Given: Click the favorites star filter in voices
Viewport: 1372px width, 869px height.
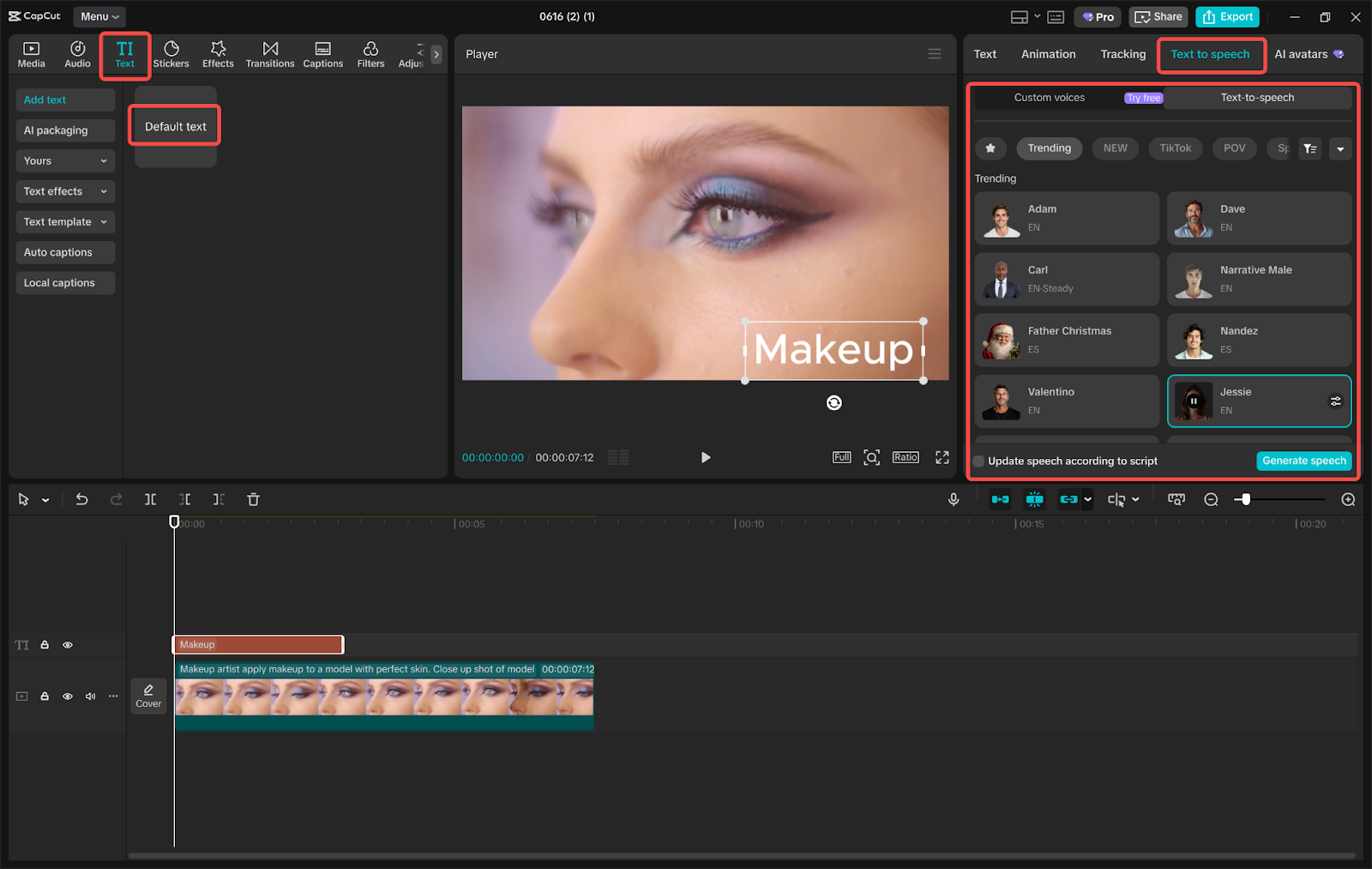Looking at the screenshot, I should (x=990, y=148).
